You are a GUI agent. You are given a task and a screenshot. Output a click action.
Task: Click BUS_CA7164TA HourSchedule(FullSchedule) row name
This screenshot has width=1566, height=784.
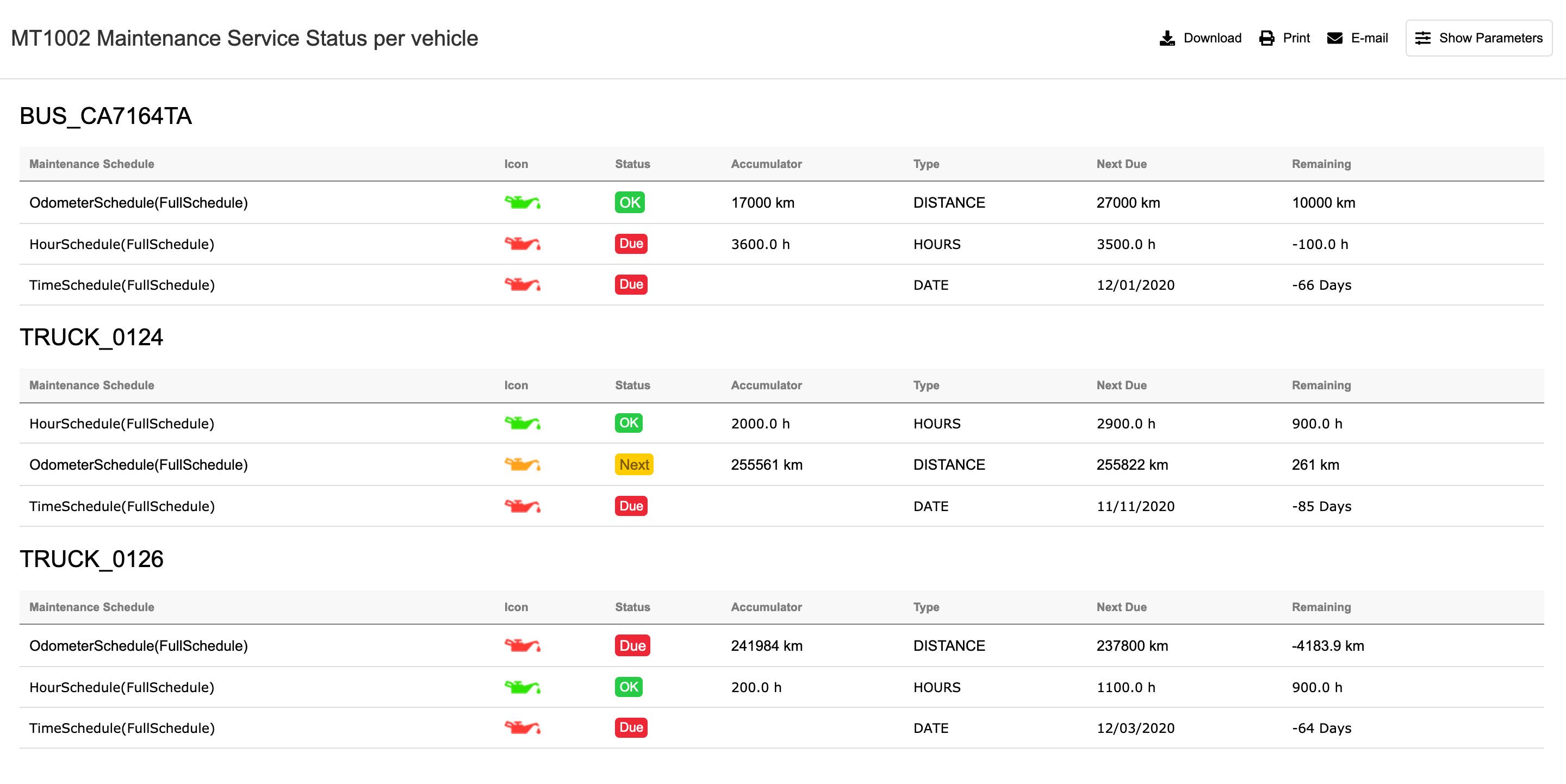(x=122, y=244)
